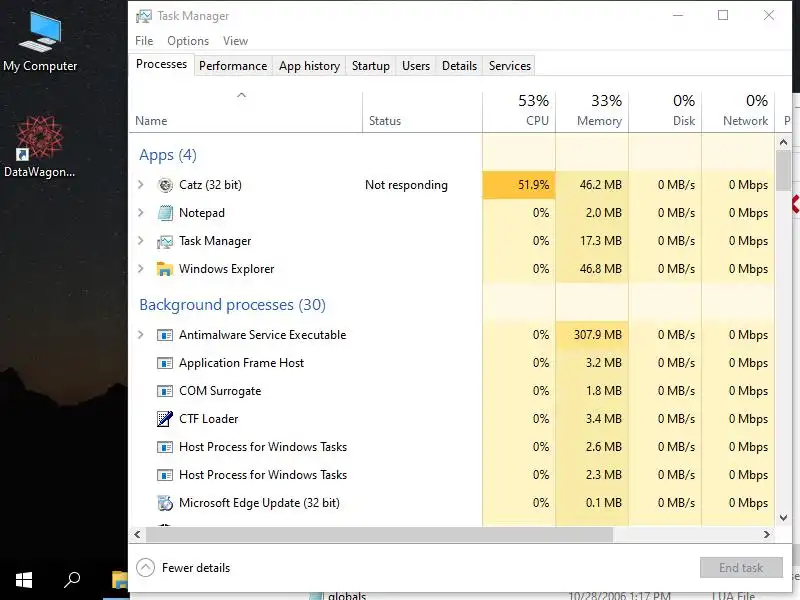Select the CTF Loader row name
Viewport: 800px width, 600px height.
(208, 419)
